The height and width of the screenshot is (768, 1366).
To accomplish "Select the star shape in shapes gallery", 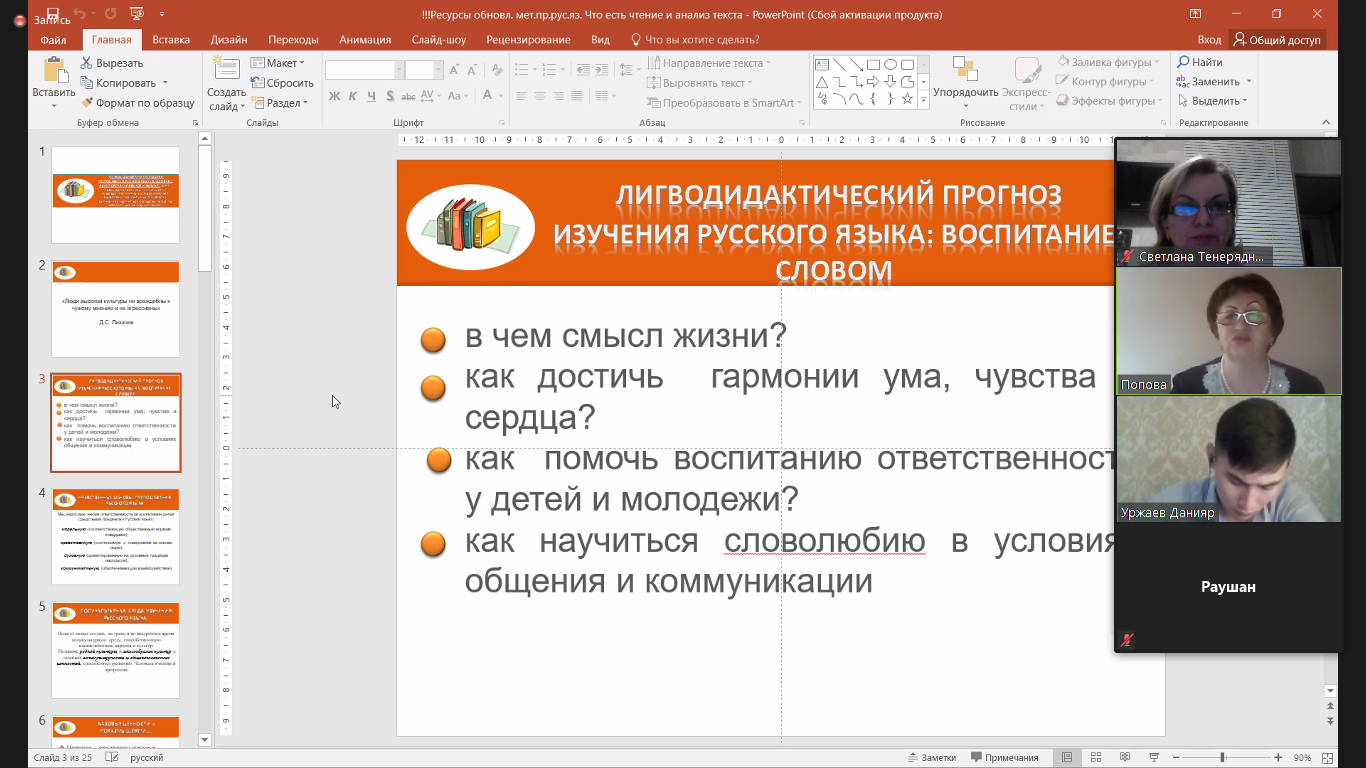I will pyautogui.click(x=907, y=99).
